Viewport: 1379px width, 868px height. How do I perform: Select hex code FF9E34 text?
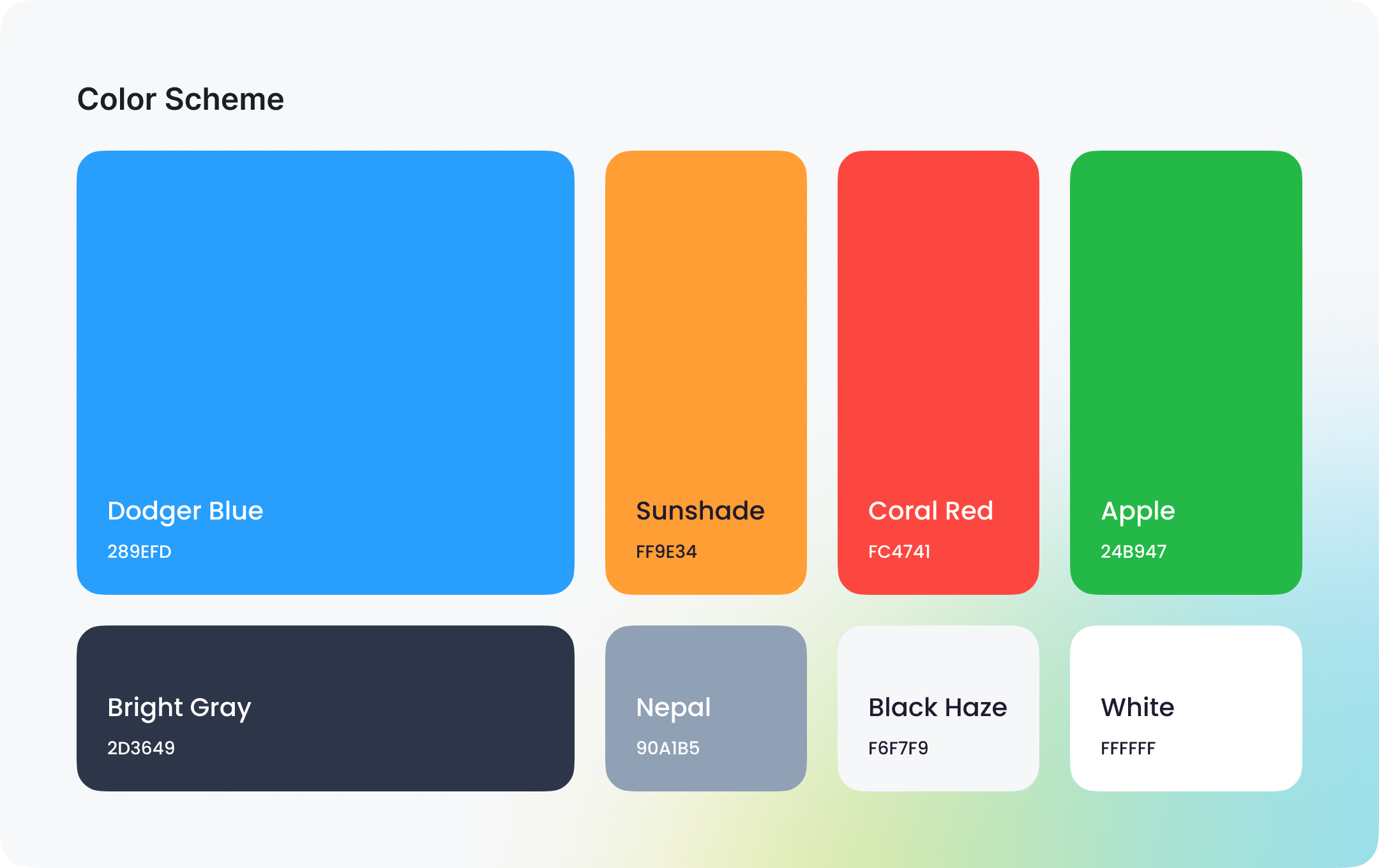coord(666,551)
